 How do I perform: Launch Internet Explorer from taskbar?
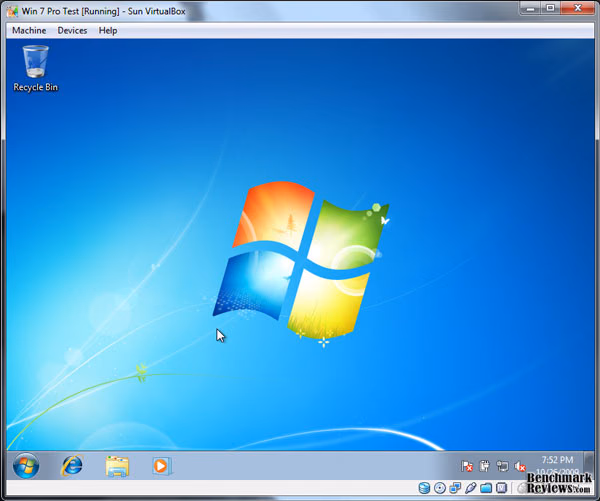coord(72,465)
